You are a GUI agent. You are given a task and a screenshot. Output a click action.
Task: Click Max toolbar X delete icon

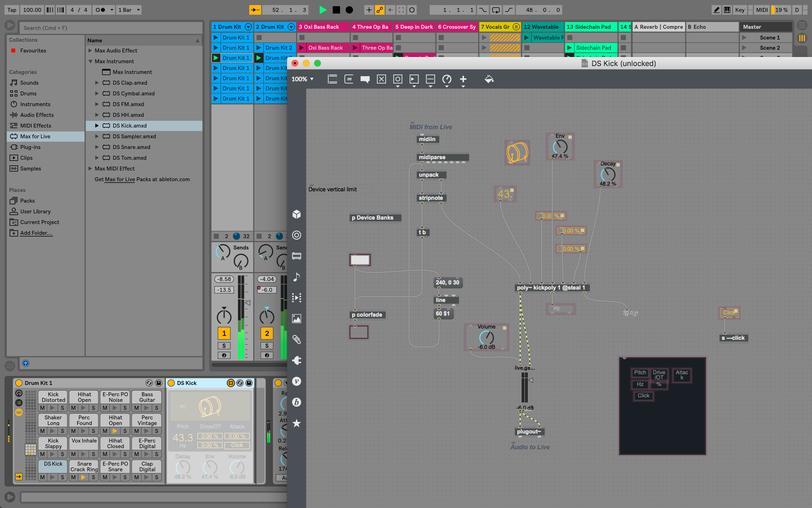click(381, 79)
